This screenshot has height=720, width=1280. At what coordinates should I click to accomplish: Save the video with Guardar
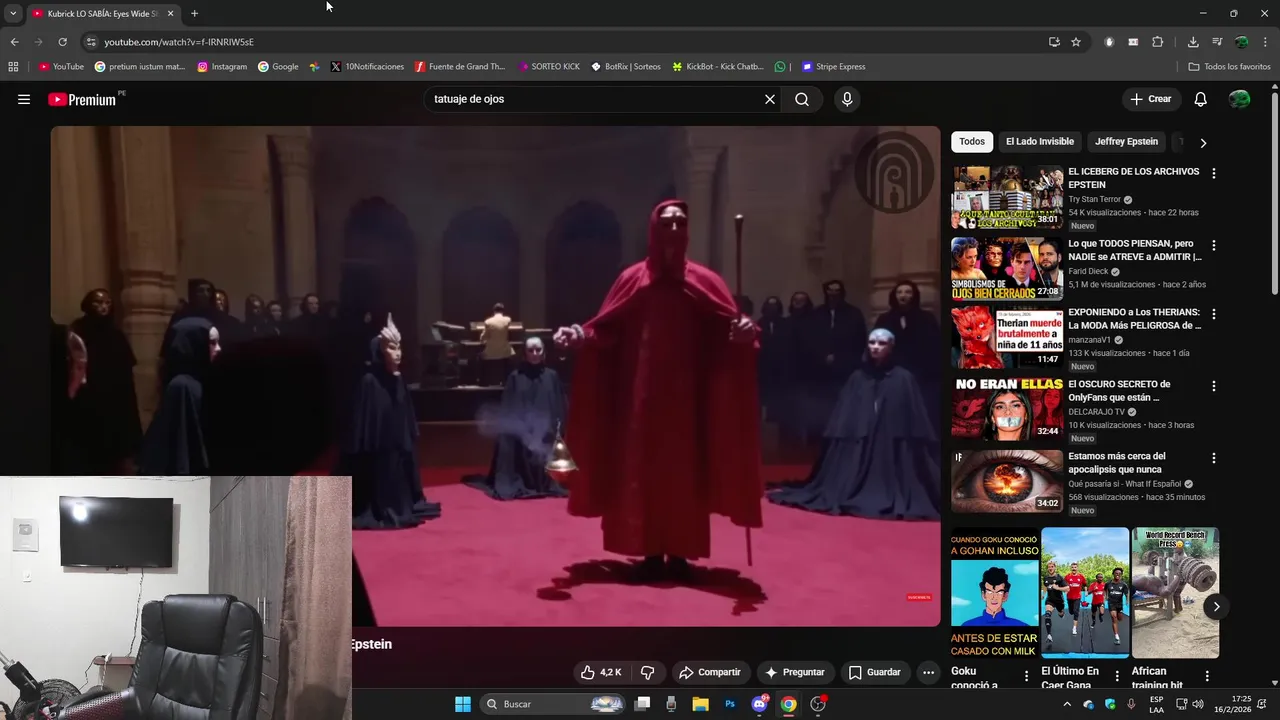click(875, 672)
